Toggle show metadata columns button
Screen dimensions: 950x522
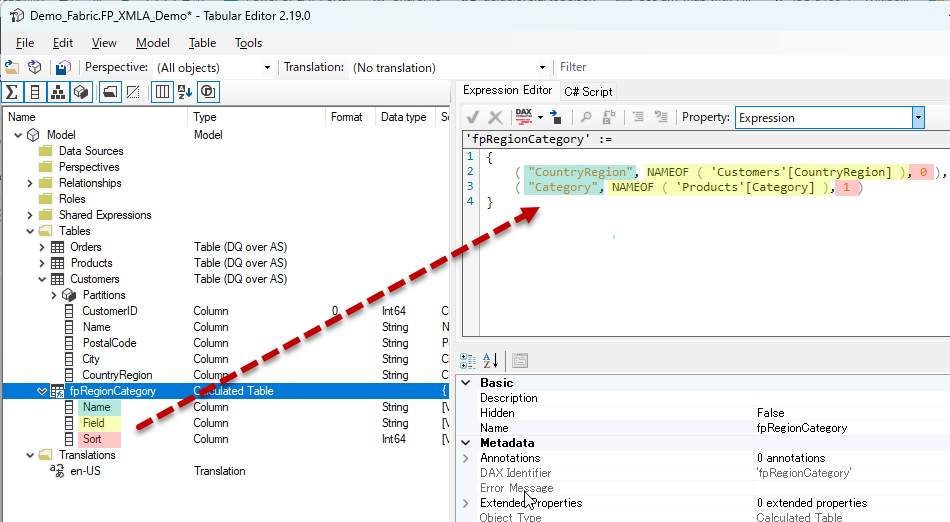coord(162,92)
